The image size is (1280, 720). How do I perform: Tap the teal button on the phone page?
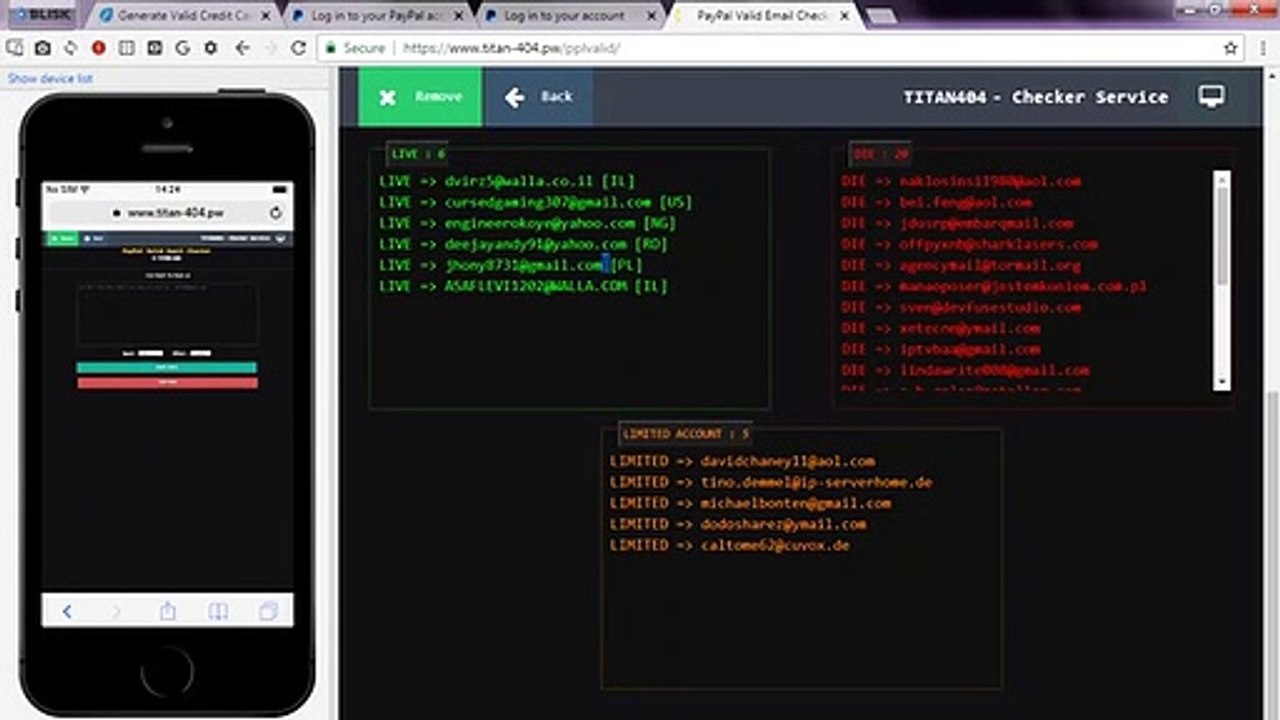pyautogui.click(x=167, y=368)
